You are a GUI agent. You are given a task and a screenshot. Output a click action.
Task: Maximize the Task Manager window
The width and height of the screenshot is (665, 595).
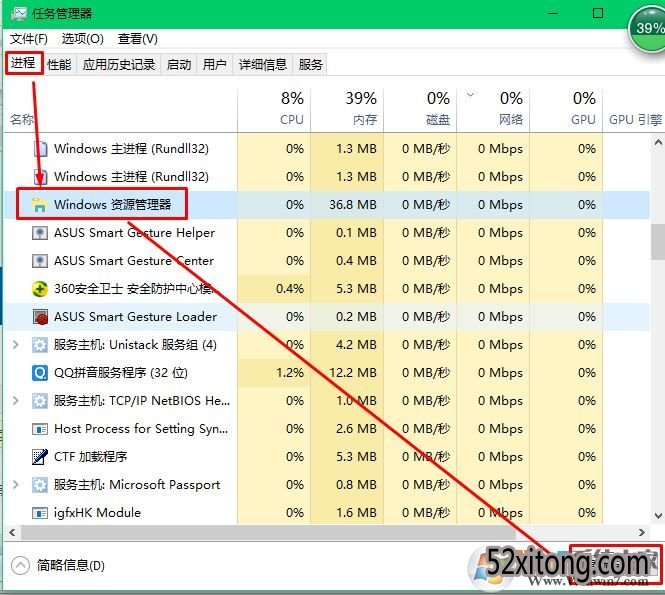point(598,14)
